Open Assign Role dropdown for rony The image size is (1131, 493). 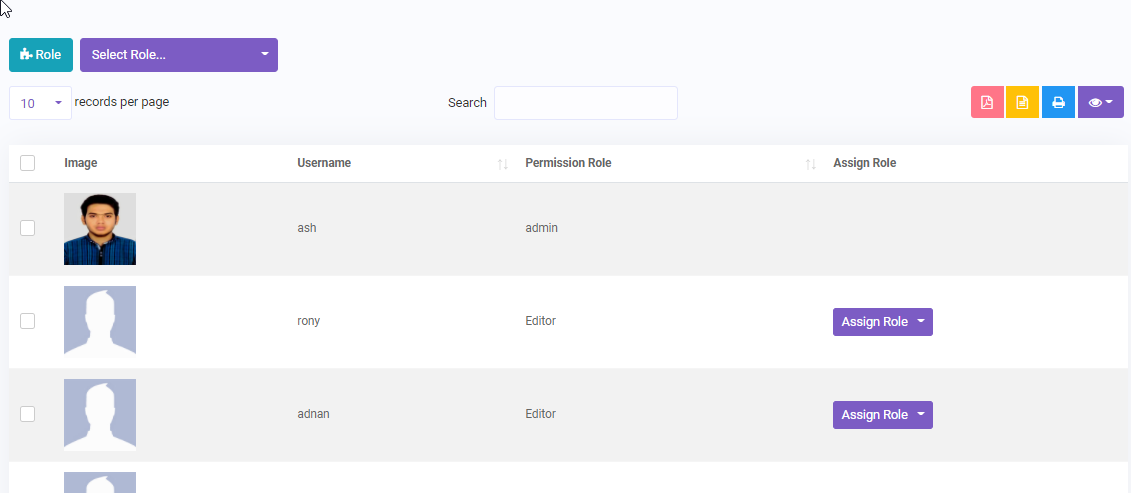[882, 322]
